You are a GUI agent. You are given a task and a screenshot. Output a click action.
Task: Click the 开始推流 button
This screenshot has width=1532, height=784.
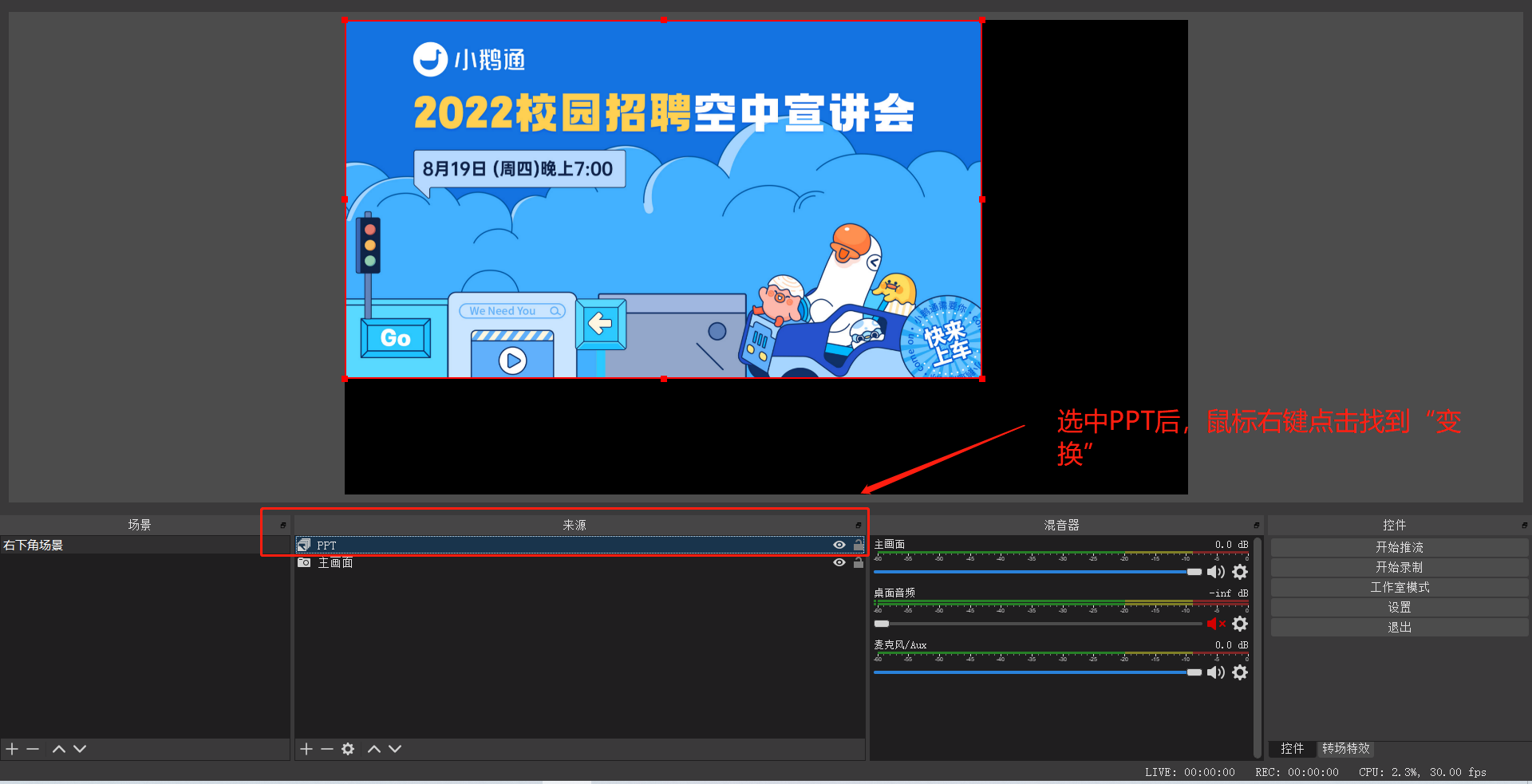pyautogui.click(x=1400, y=547)
